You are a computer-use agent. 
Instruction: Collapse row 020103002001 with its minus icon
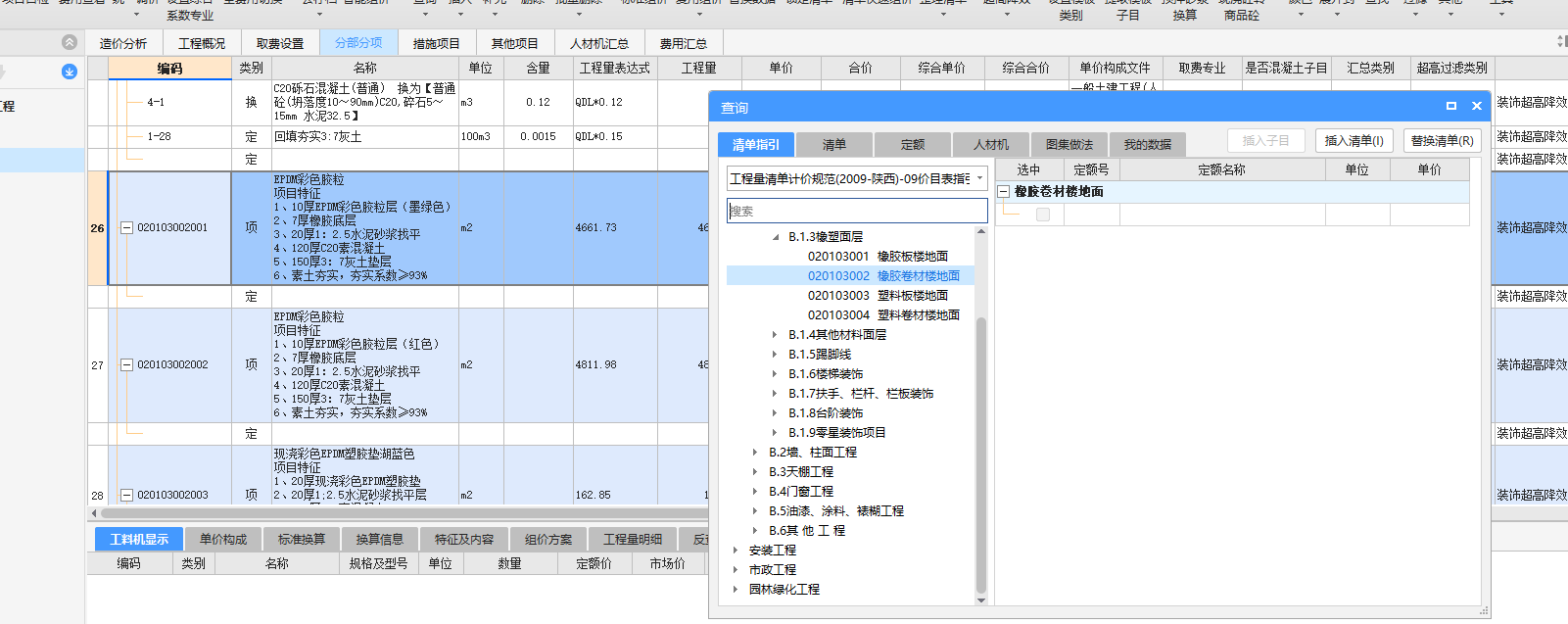(126, 227)
